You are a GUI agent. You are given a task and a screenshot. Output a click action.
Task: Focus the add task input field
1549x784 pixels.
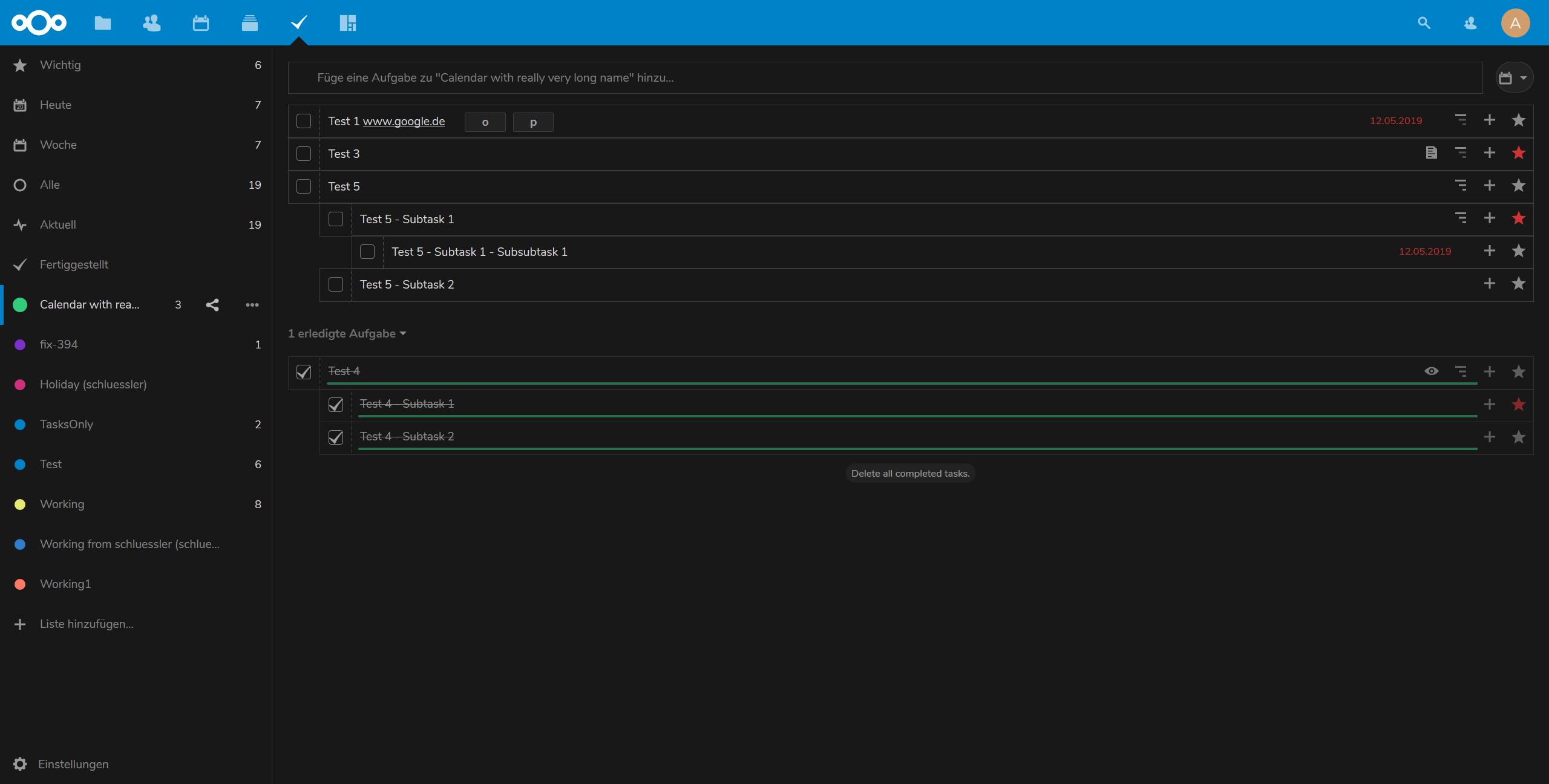(885, 78)
